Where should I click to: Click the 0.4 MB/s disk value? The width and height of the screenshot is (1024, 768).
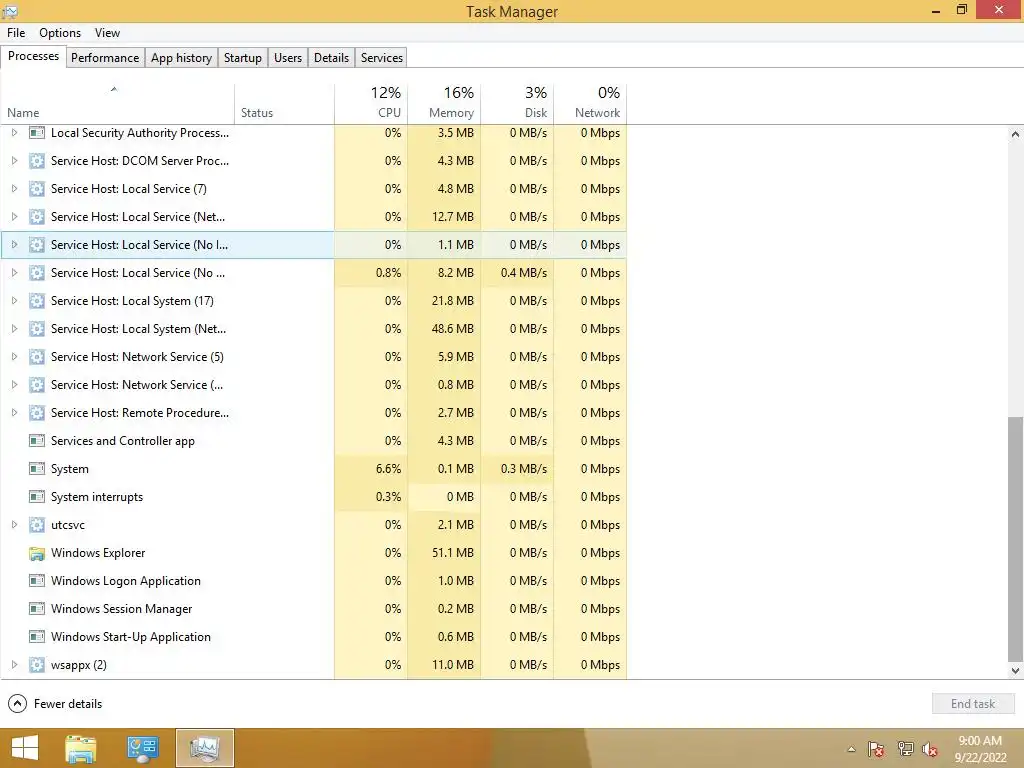coord(524,273)
